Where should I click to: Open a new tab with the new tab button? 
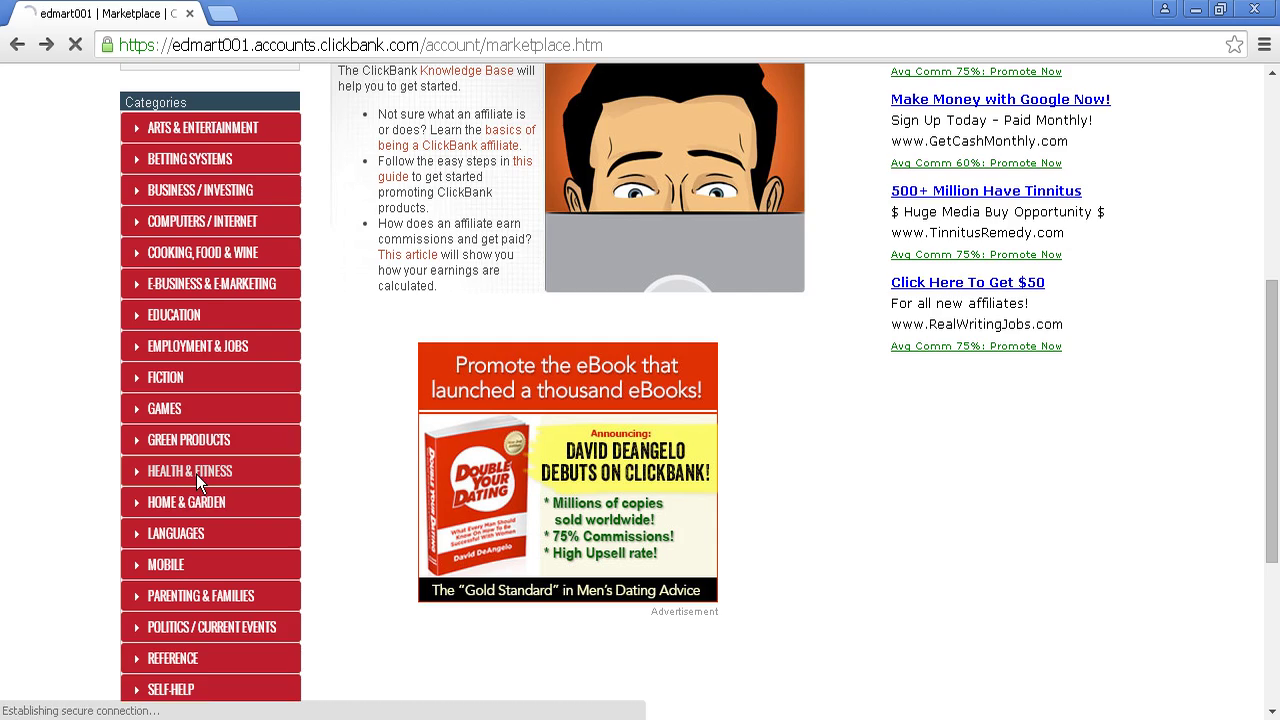click(x=222, y=13)
